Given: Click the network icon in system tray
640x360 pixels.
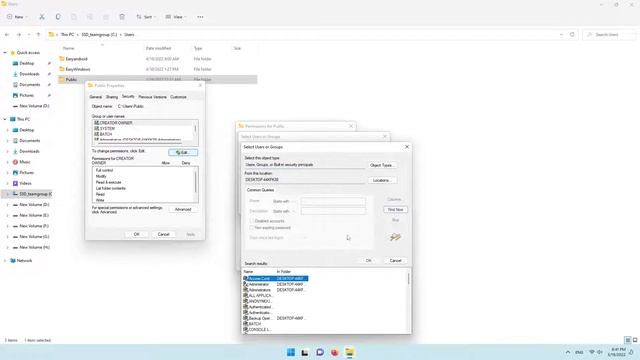Looking at the screenshot, I should pyautogui.click(x=592, y=352).
